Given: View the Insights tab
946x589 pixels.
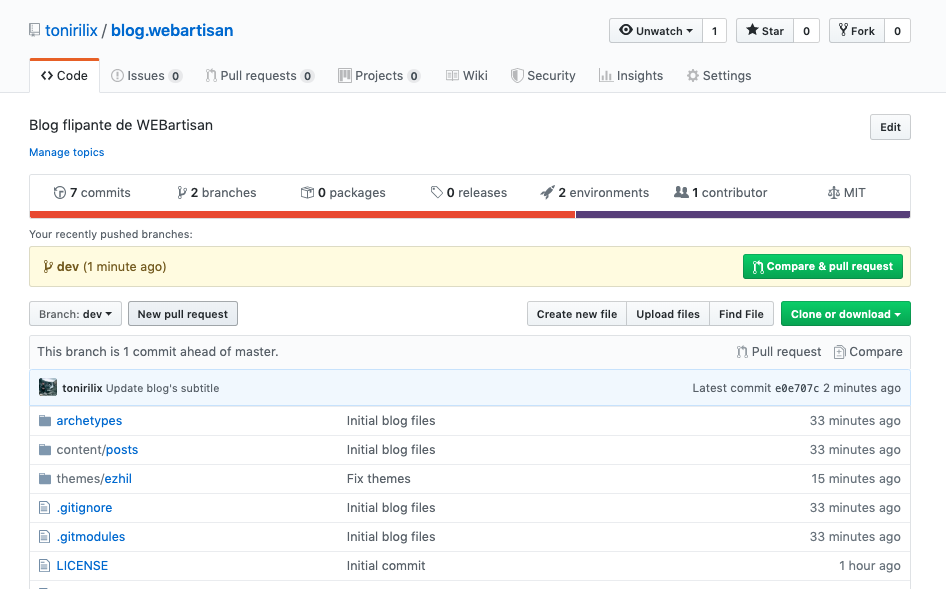Looking at the screenshot, I should 630,75.
